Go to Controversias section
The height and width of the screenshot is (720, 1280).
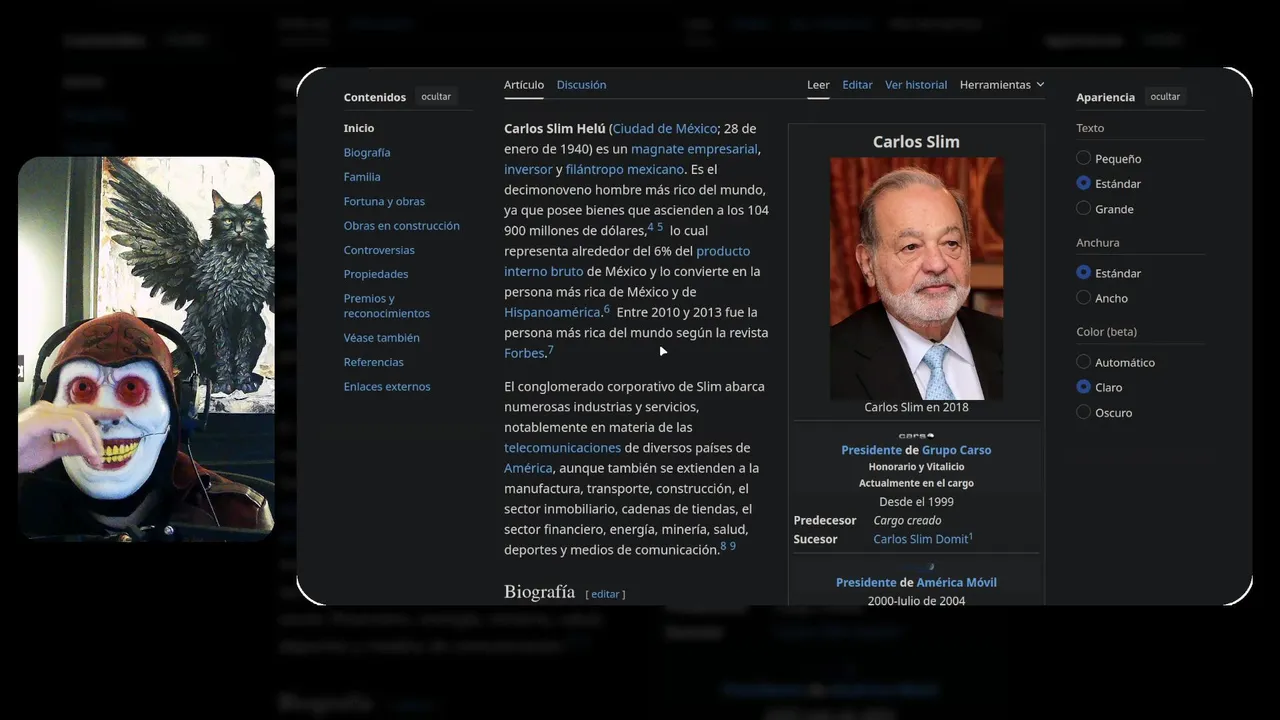379,250
